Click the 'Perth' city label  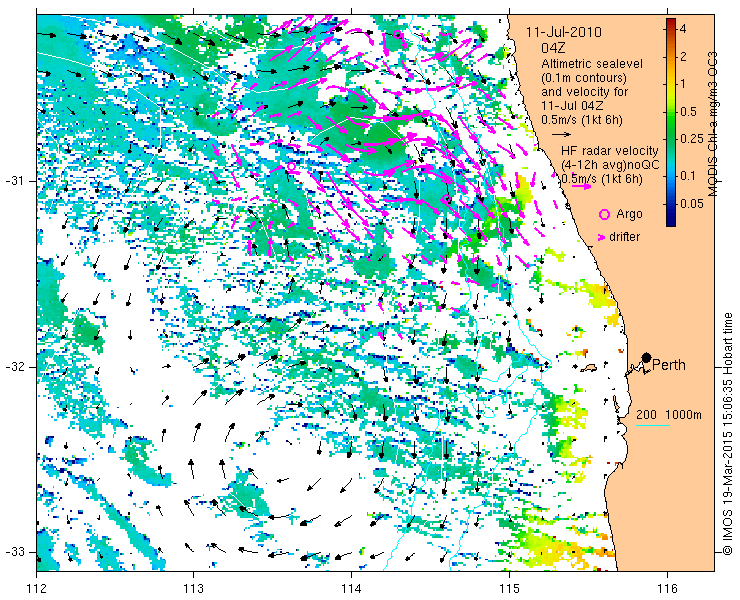click(x=669, y=365)
